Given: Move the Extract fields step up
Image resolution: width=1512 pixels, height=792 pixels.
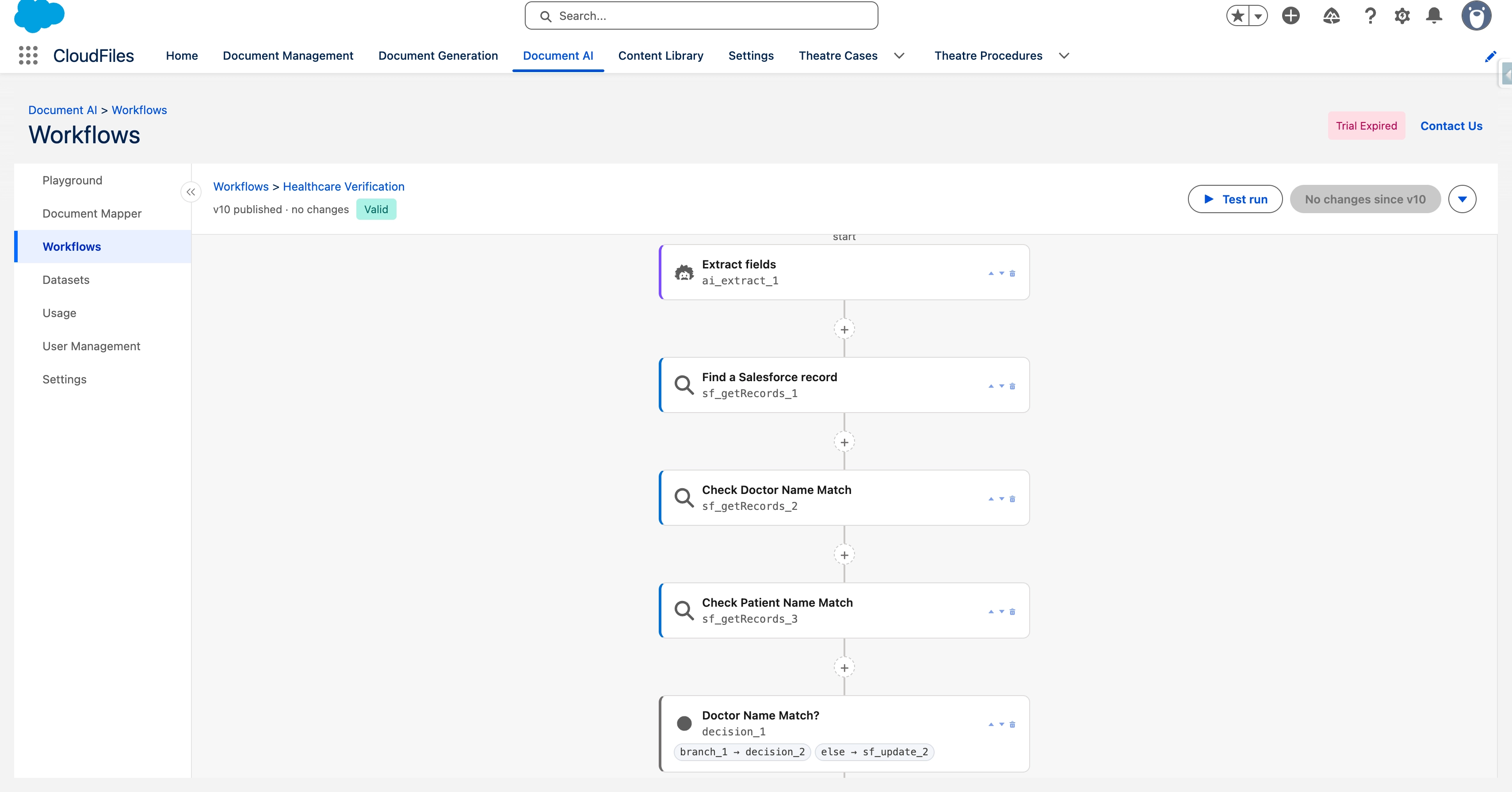Looking at the screenshot, I should 991,273.
